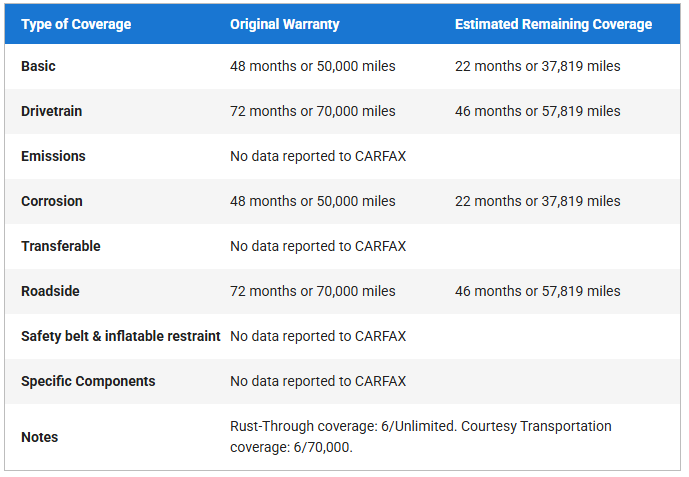The width and height of the screenshot is (689, 477).
Task: Click the Estimated Remaining Coverage header
Action: click(553, 24)
